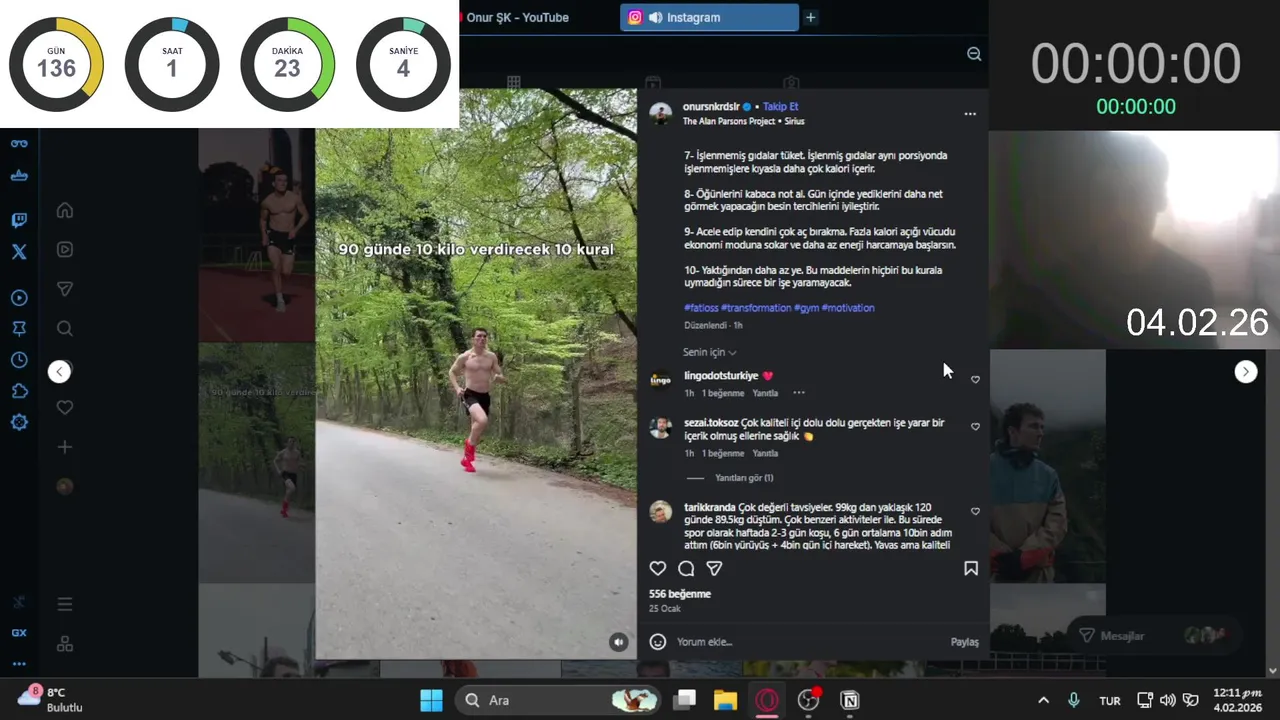
Task: Open Instagram Reels icon
Action: 65,250
